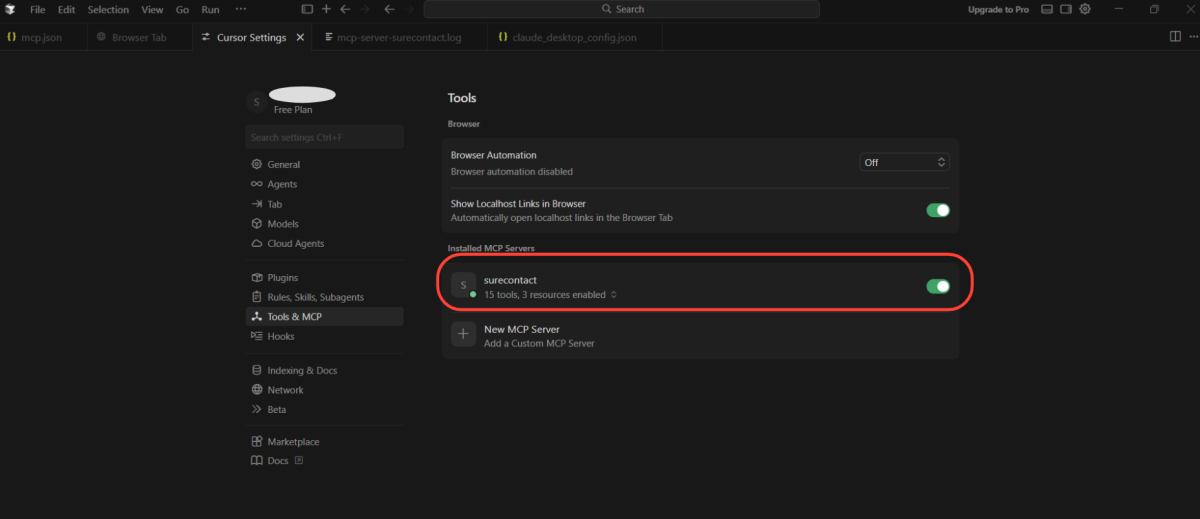The image size is (1200, 519).
Task: Expand surecontact tools and resources list
Action: (614, 295)
